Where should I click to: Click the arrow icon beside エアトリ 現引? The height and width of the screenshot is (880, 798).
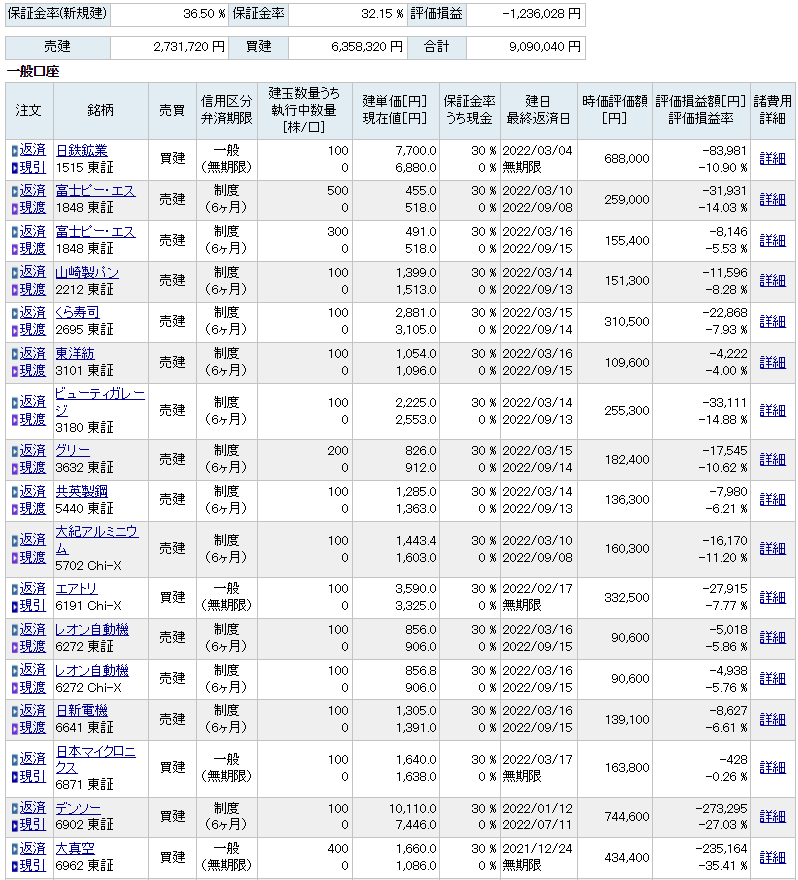14,606
